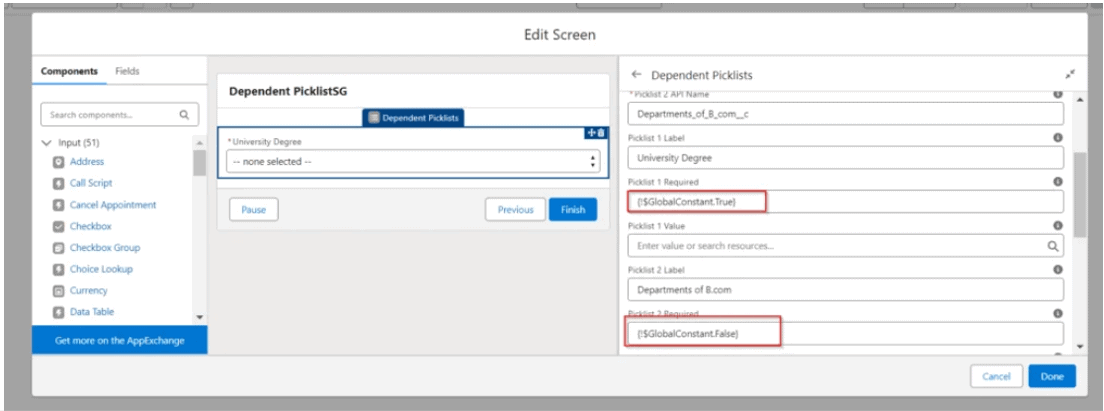The image size is (1104, 411).
Task: Switch to the Fields tab
Action: point(127,71)
